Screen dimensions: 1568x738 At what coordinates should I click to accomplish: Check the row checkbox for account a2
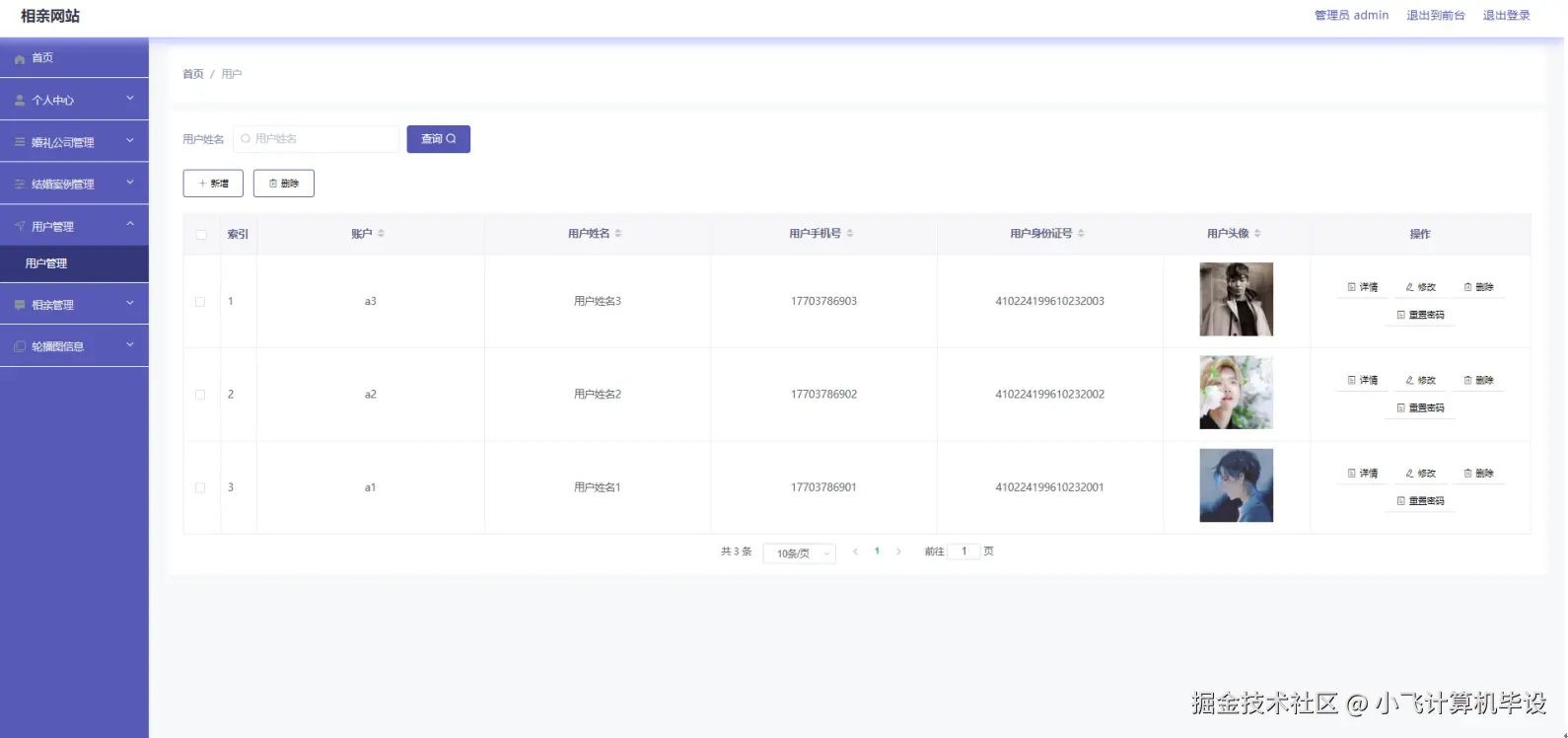click(200, 395)
